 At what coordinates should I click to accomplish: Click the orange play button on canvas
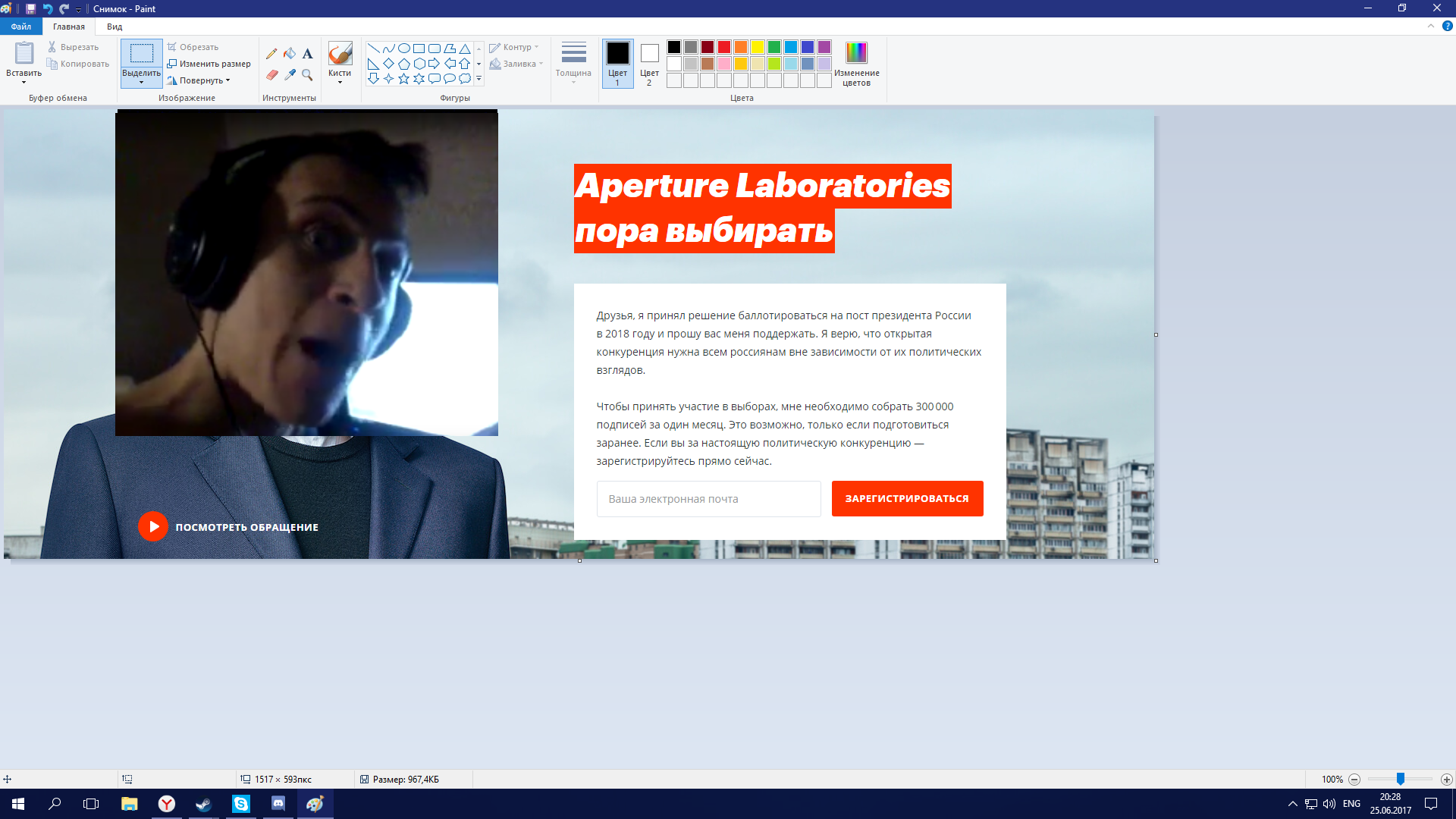click(153, 526)
